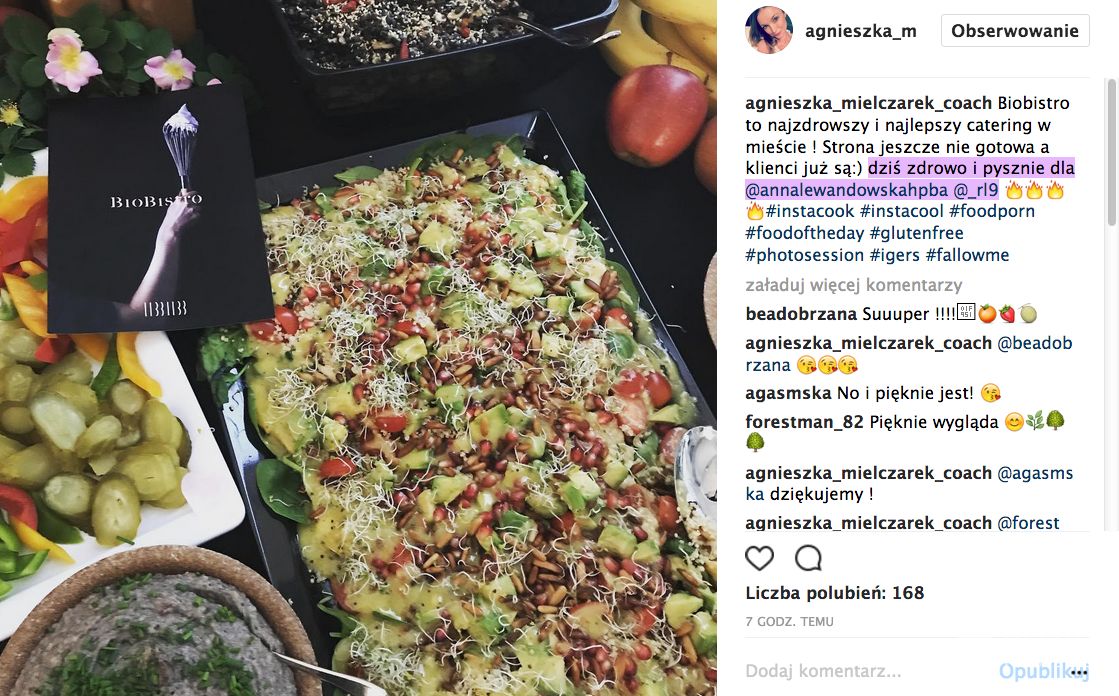Viewport: 1119px width, 696px height.
Task: Click the Biobistro salad photo
Action: (358, 348)
